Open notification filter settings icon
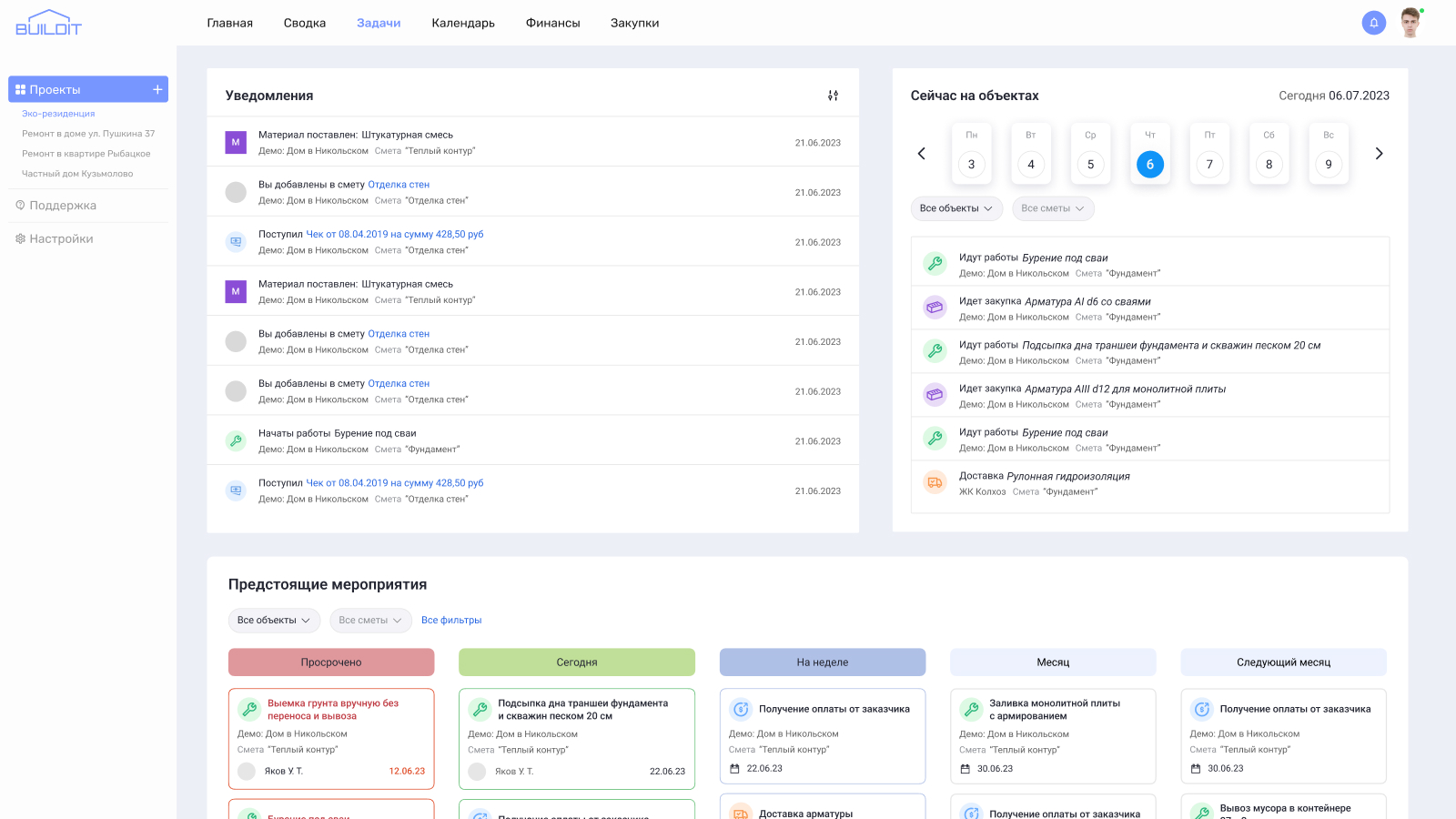This screenshot has height=819, width=1456. point(833,96)
